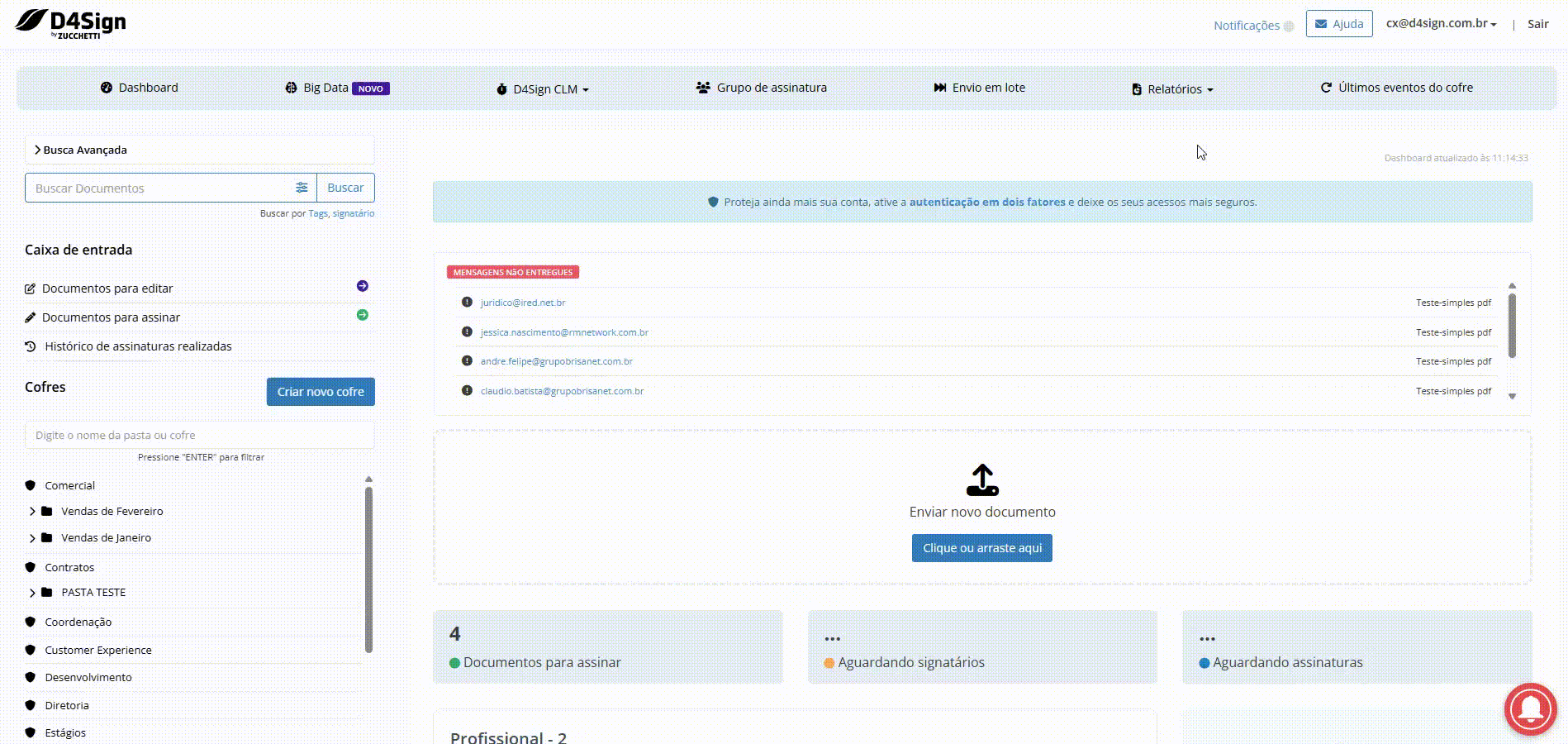
Task: Open the Vendas de Janeiro folder
Action: [x=106, y=537]
